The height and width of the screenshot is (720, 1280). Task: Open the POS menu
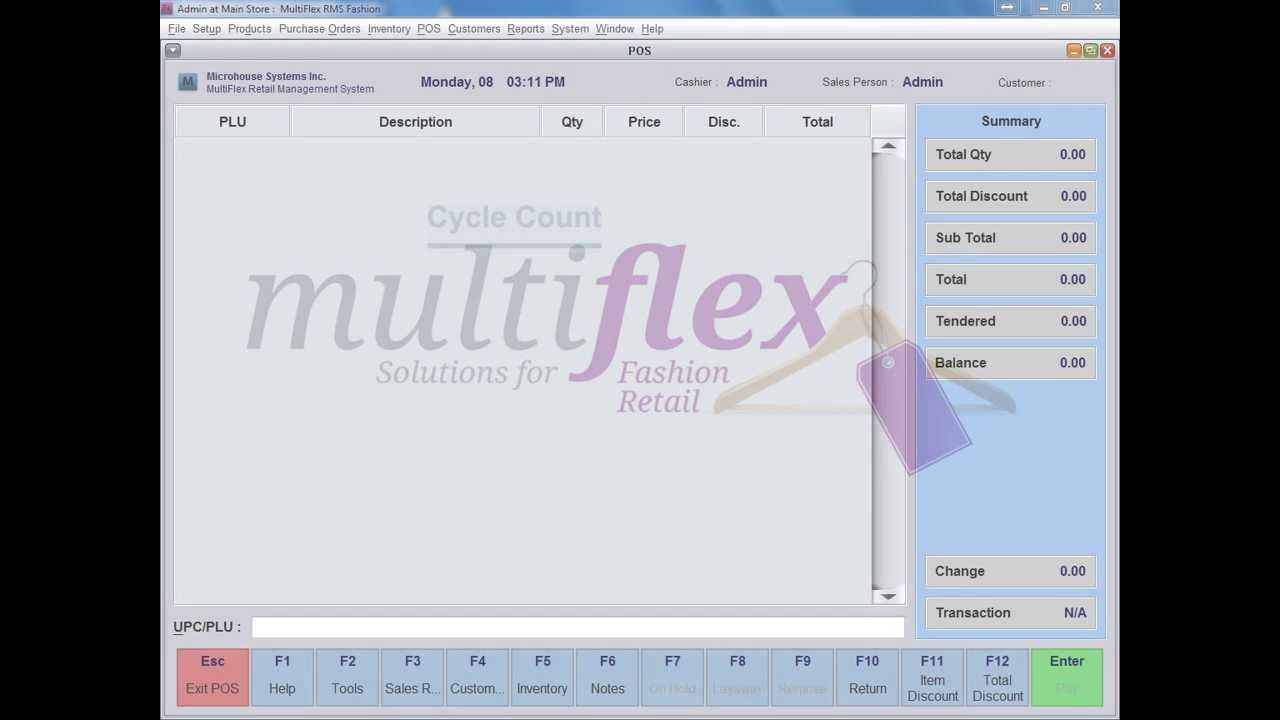click(428, 29)
